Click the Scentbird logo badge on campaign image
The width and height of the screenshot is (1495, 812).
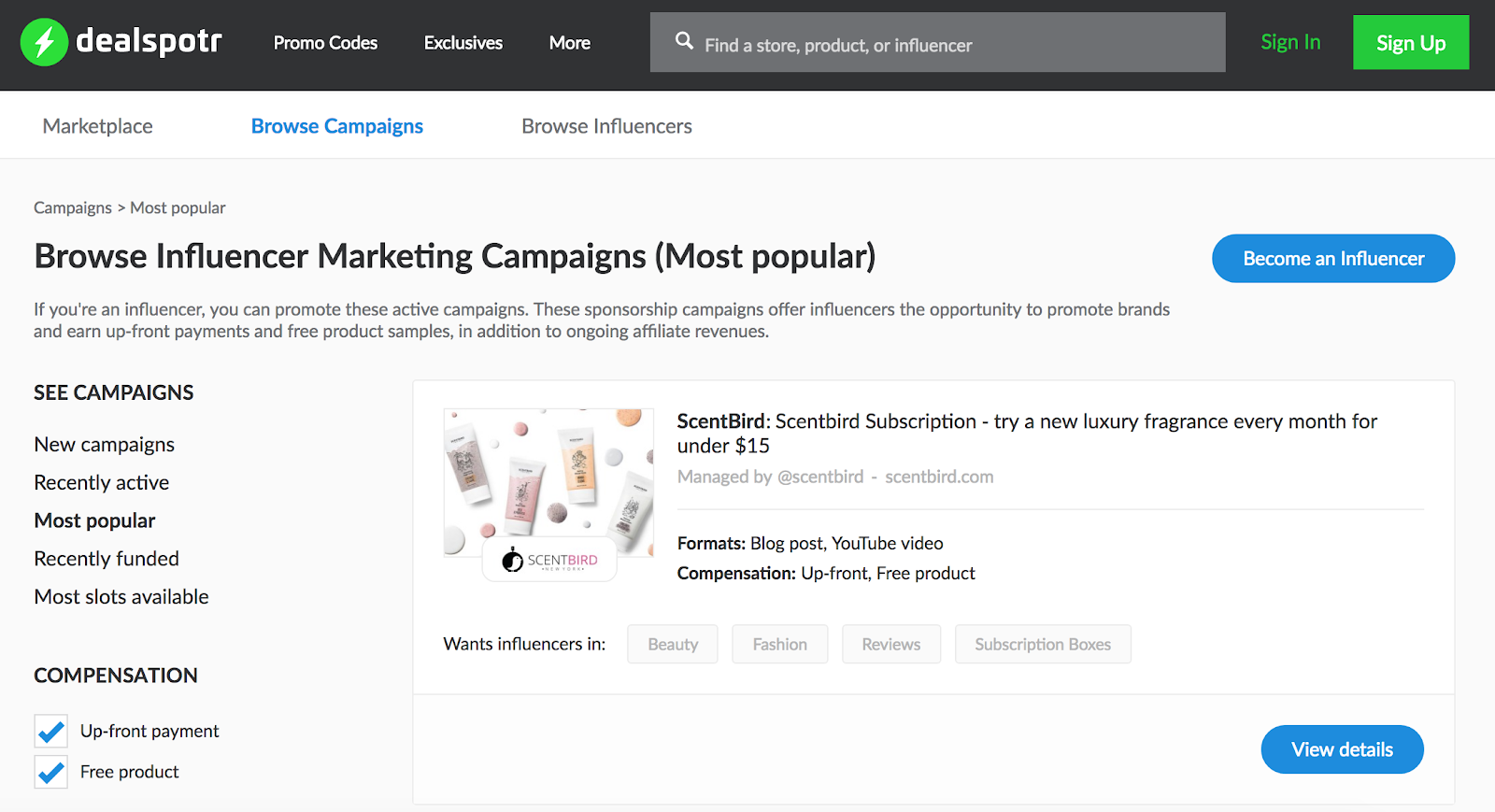click(549, 560)
